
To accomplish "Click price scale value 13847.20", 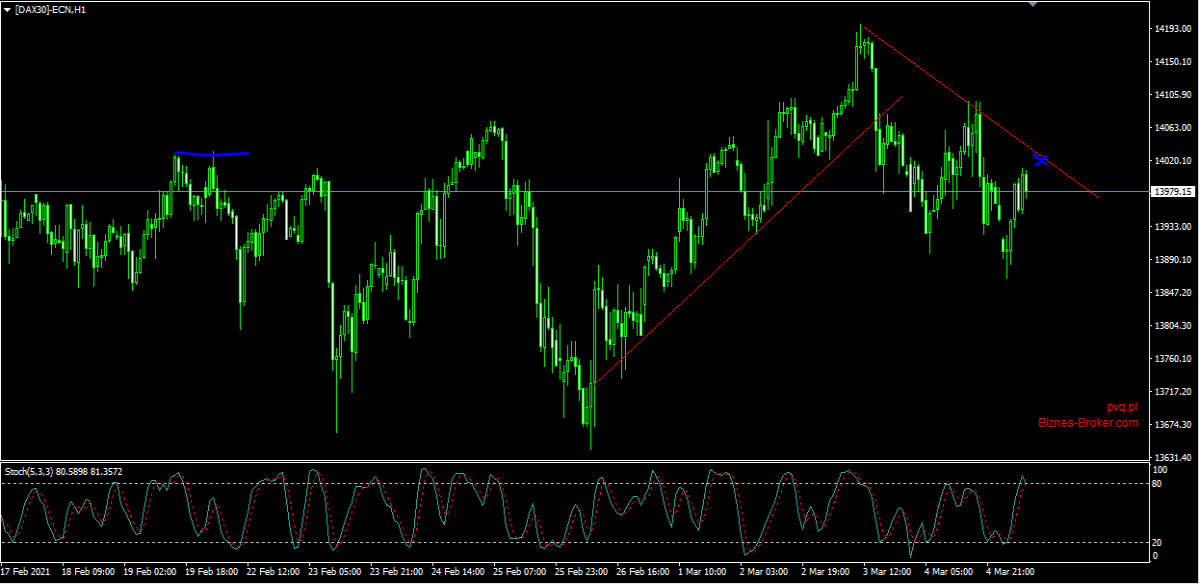I will point(1173,293).
